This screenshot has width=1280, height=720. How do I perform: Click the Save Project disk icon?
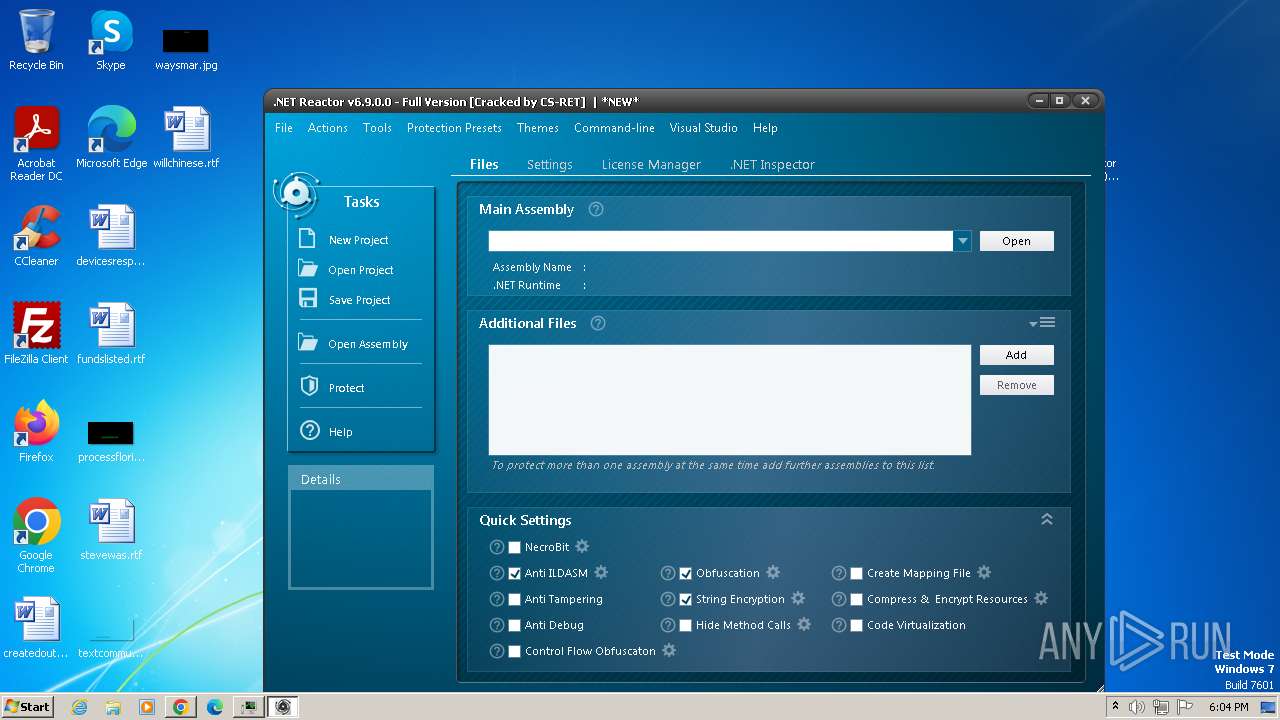tap(308, 299)
